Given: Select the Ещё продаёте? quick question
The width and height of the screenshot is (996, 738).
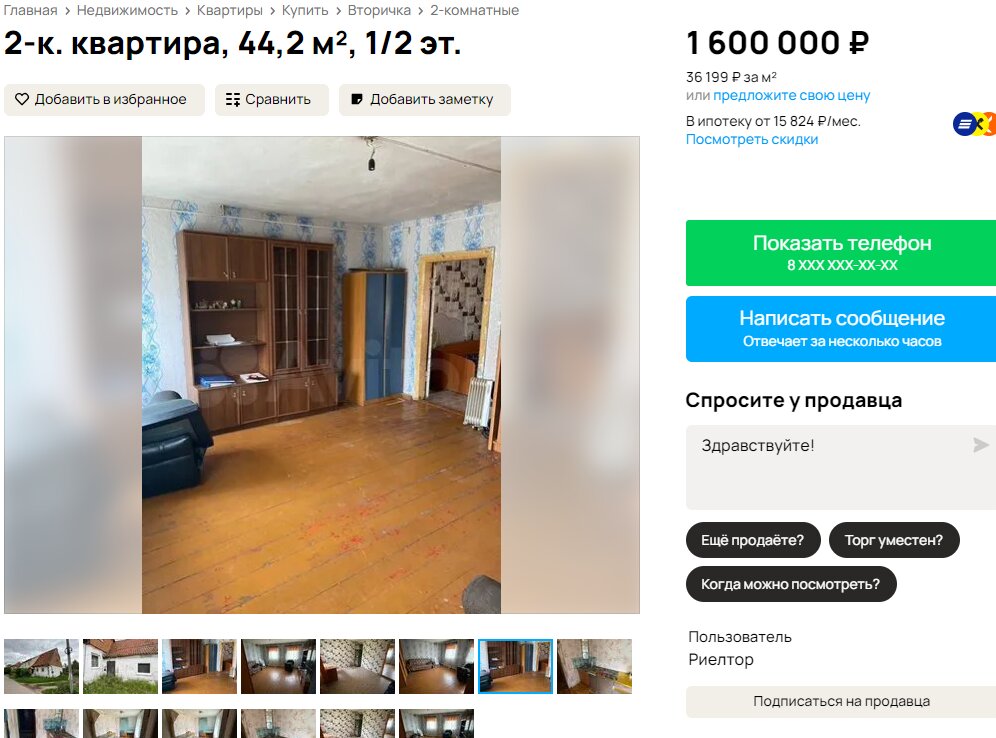Looking at the screenshot, I should point(753,540).
